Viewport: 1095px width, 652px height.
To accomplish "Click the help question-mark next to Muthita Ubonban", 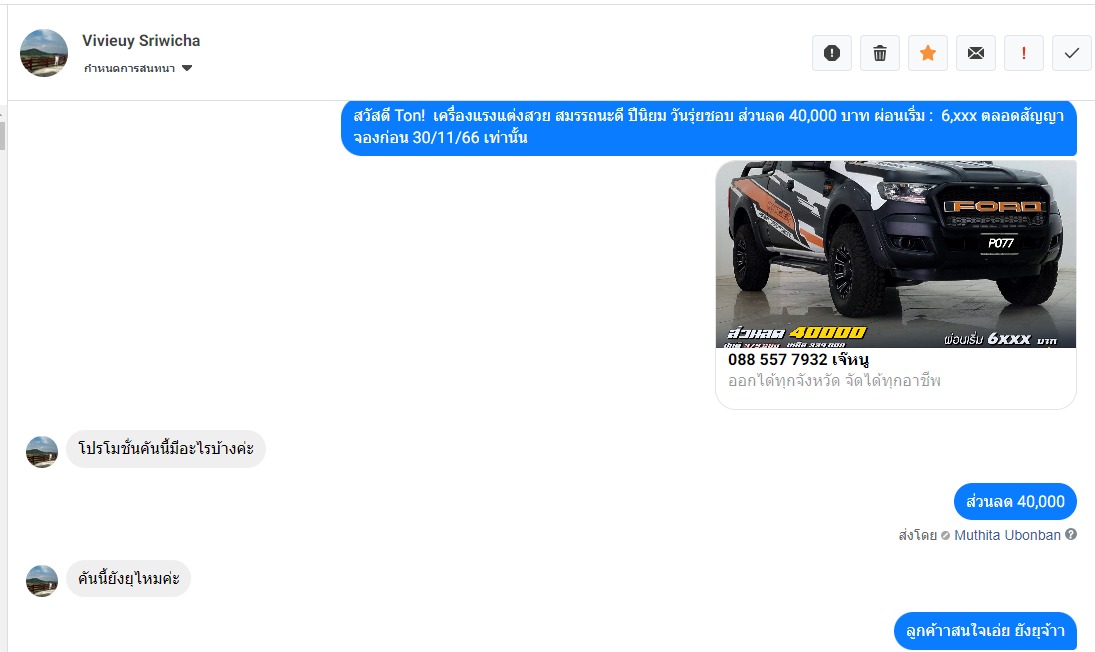I will (1071, 535).
